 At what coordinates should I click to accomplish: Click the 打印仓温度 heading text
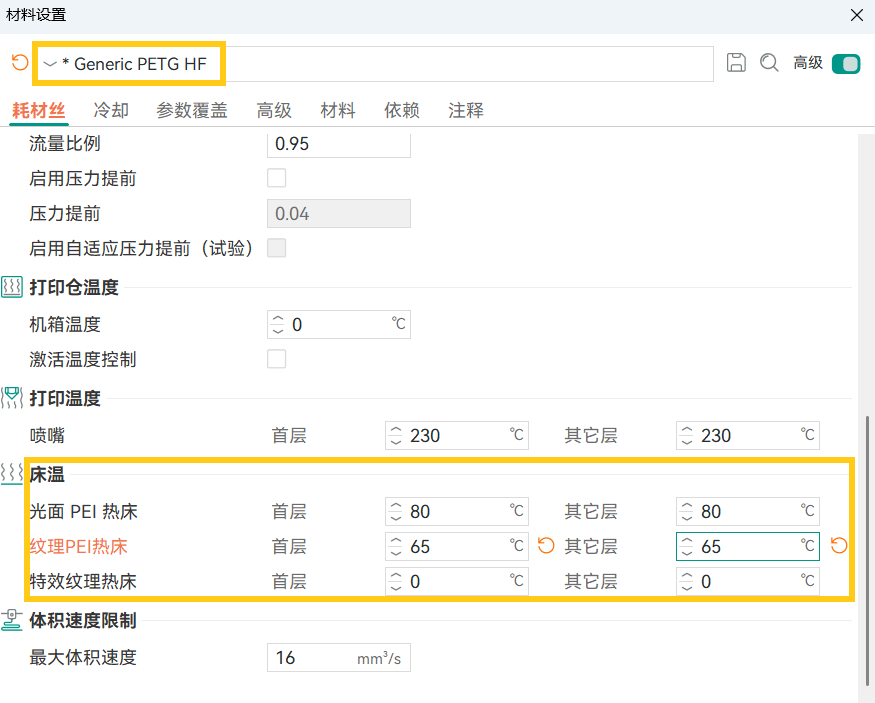point(74,287)
